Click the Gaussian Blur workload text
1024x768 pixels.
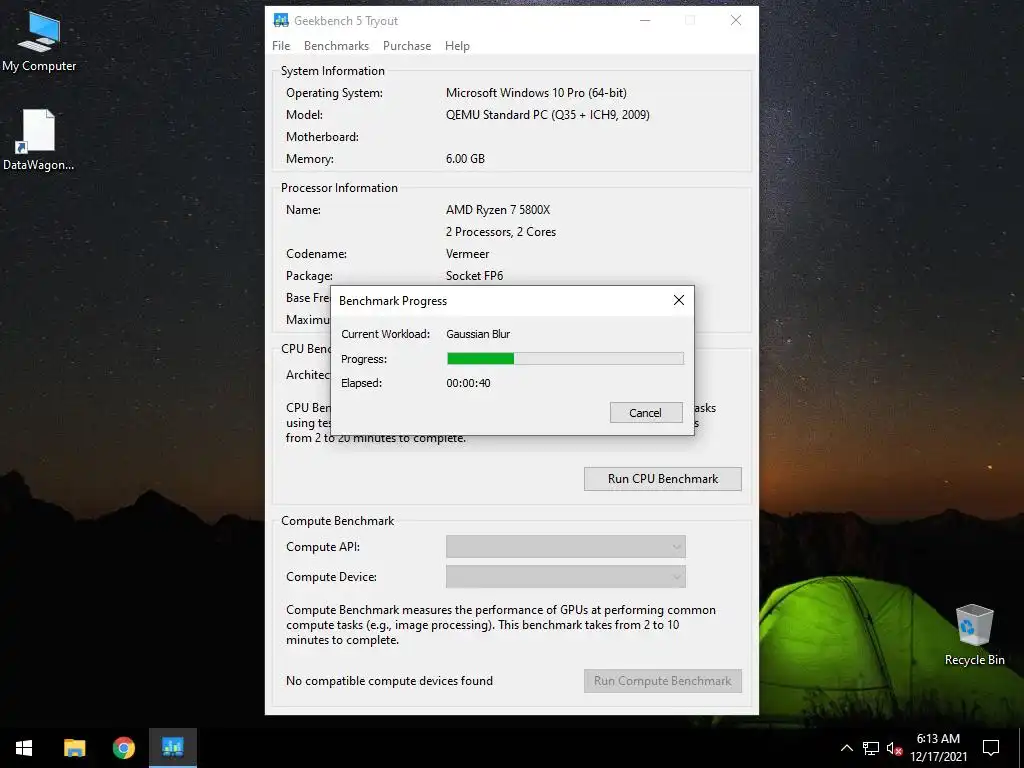tap(478, 334)
